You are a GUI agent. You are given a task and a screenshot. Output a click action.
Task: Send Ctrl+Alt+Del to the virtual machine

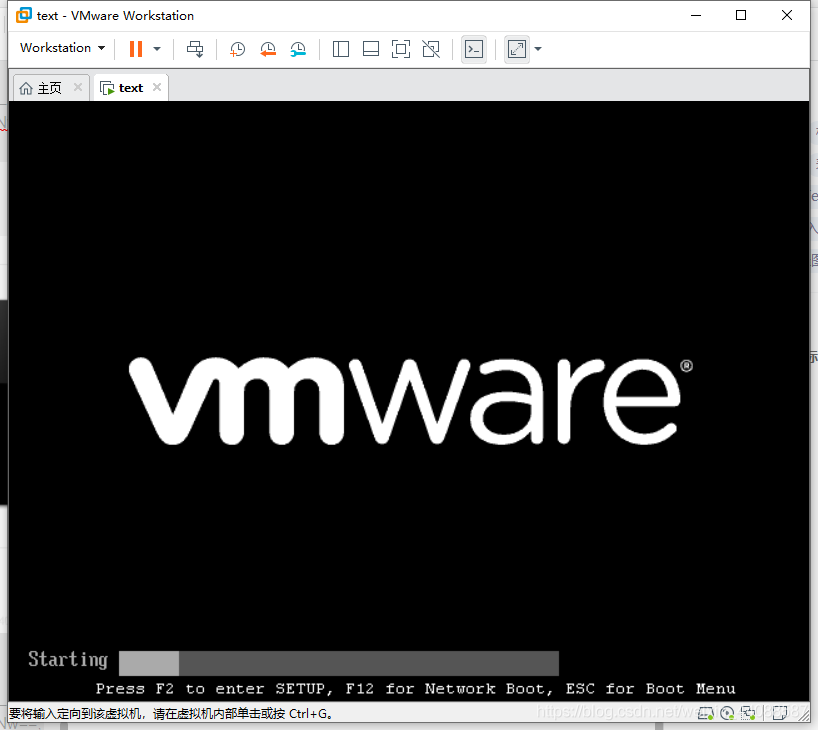195,49
